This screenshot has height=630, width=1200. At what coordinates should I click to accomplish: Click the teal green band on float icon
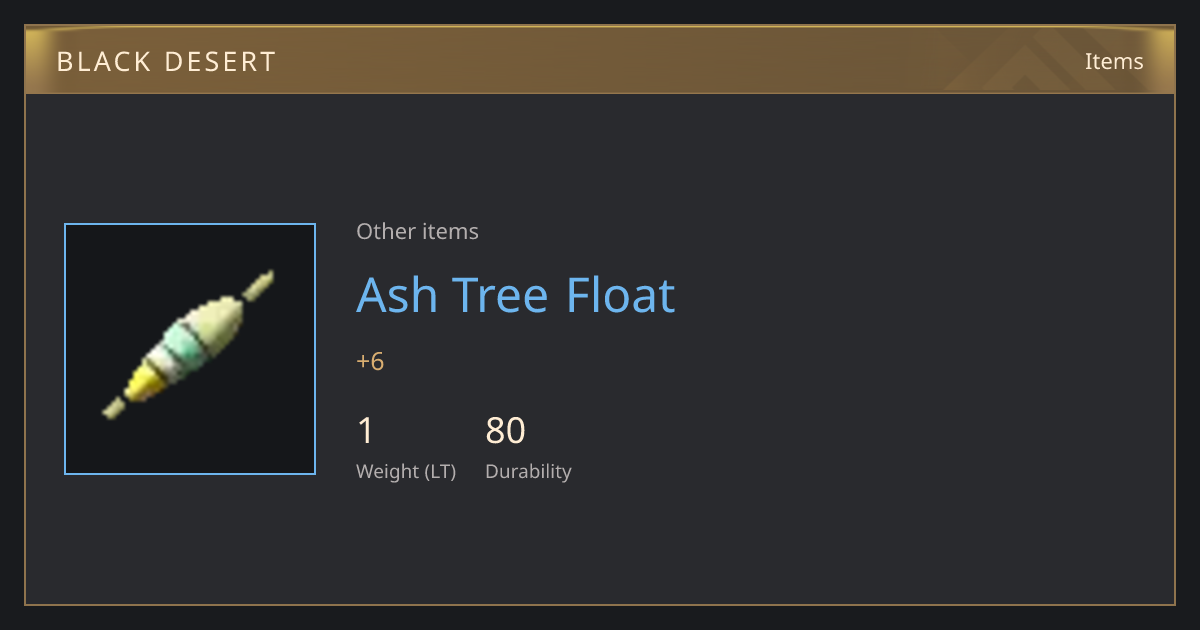point(183,339)
